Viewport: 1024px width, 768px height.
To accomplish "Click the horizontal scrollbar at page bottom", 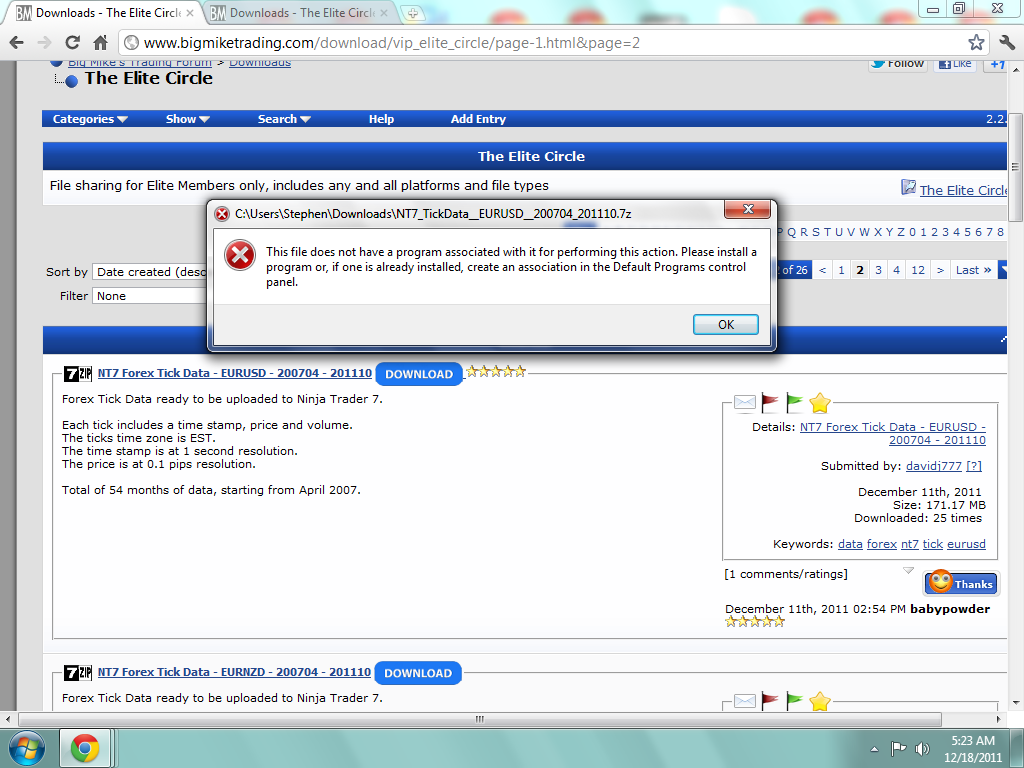I will coord(480,719).
